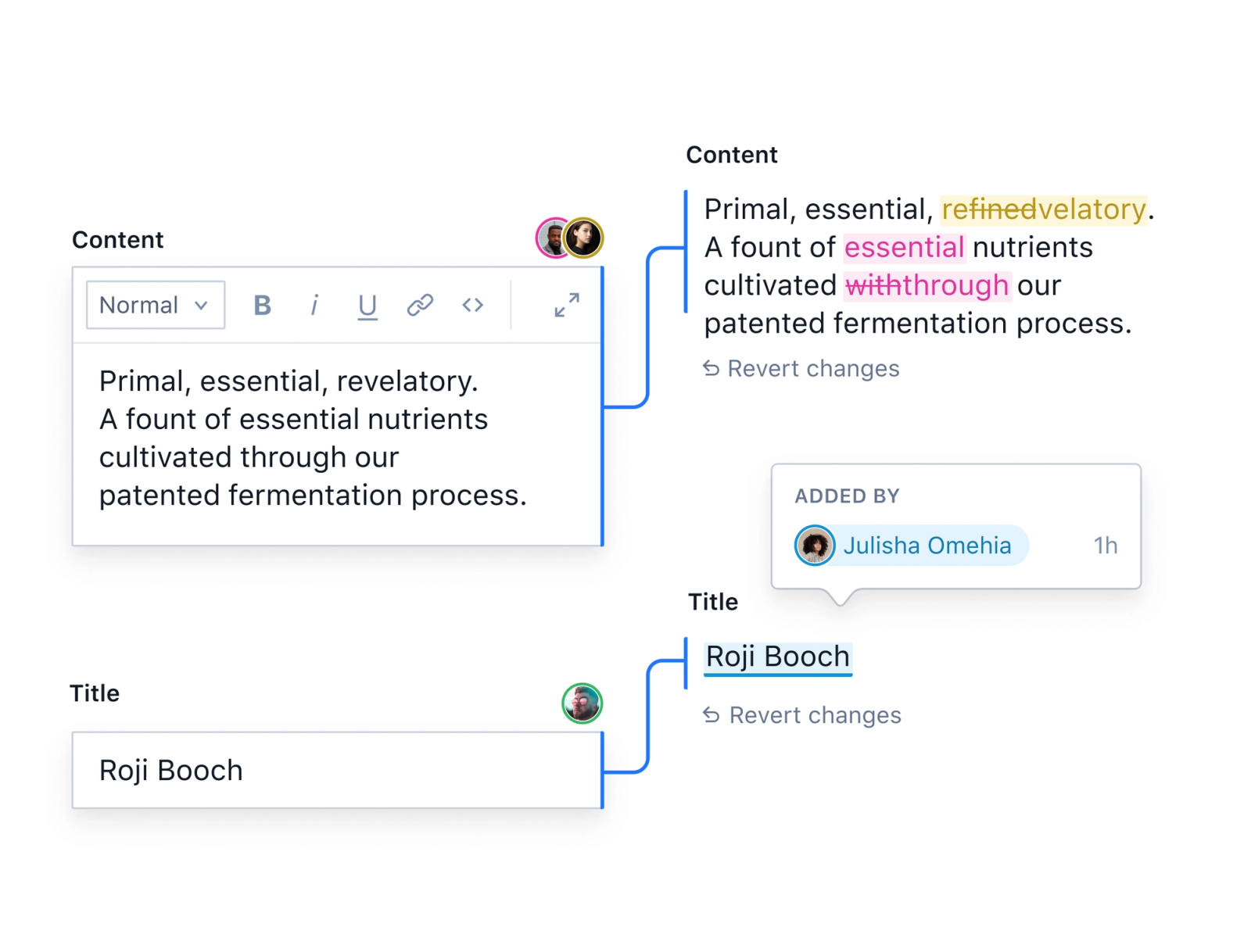The image size is (1251, 952).
Task: Click the Julisha Omehia author chip
Action: pos(911,545)
